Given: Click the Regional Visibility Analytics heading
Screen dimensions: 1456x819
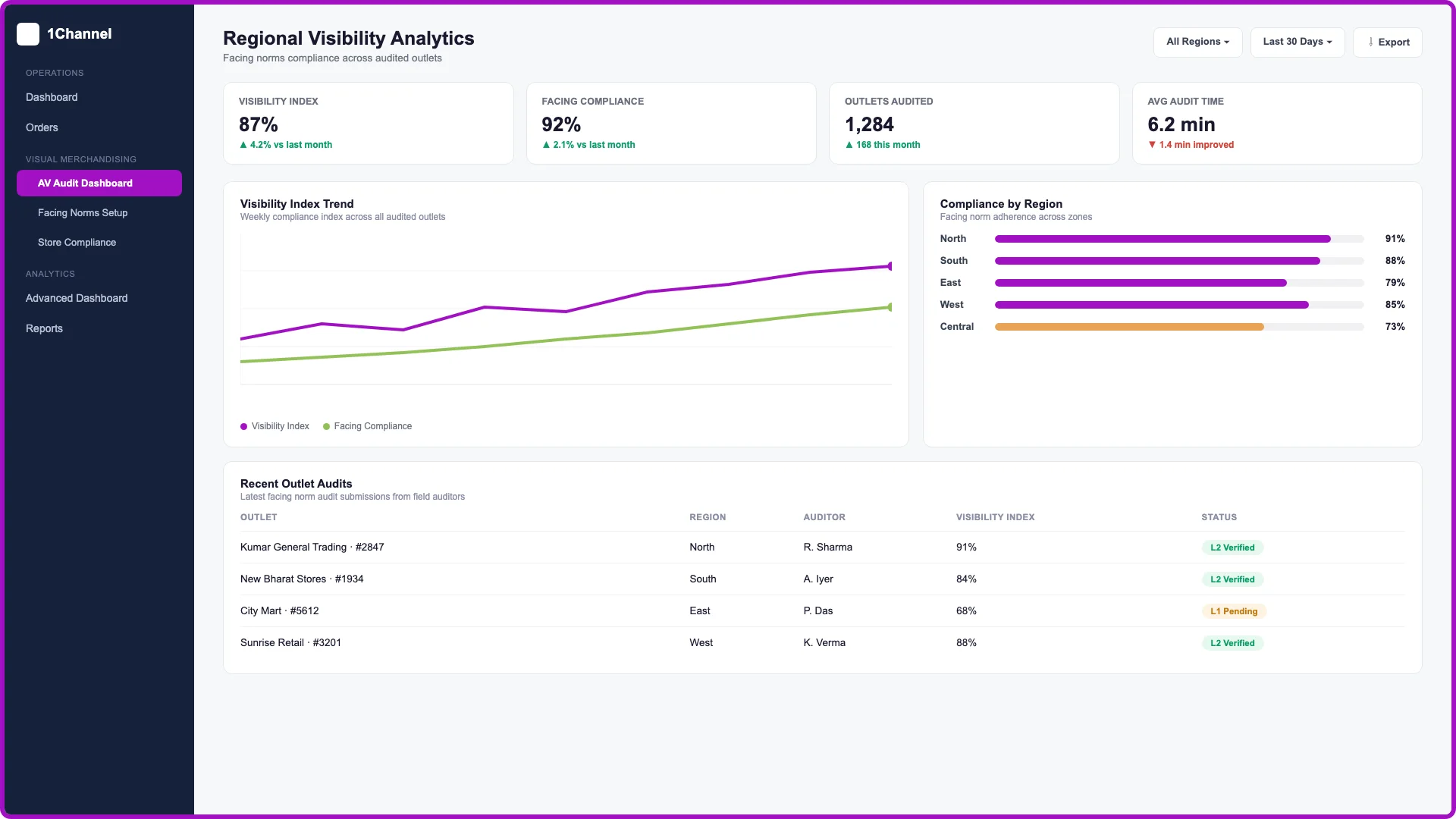Looking at the screenshot, I should [348, 38].
